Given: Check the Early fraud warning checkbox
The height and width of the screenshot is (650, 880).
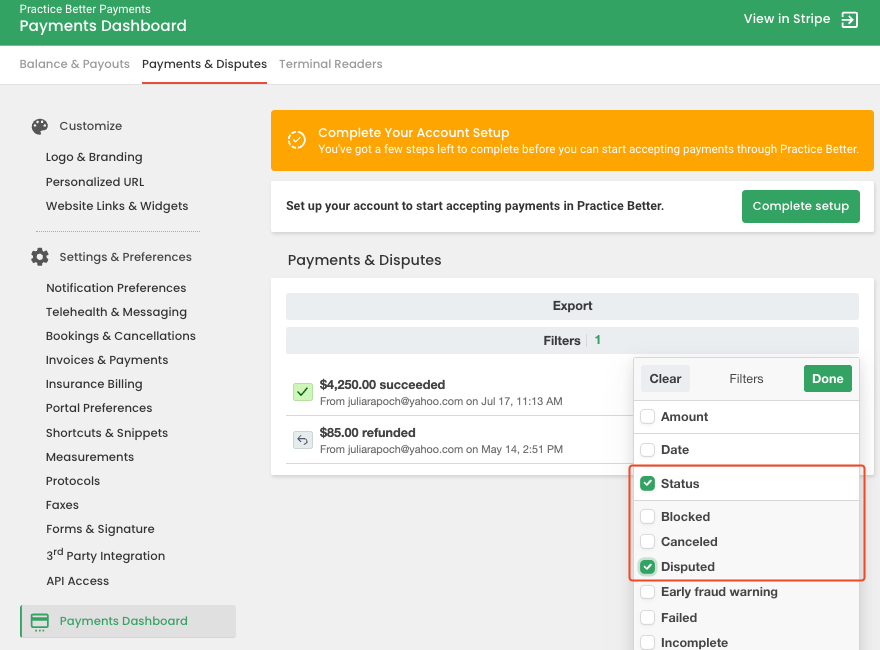Looking at the screenshot, I should coord(648,592).
